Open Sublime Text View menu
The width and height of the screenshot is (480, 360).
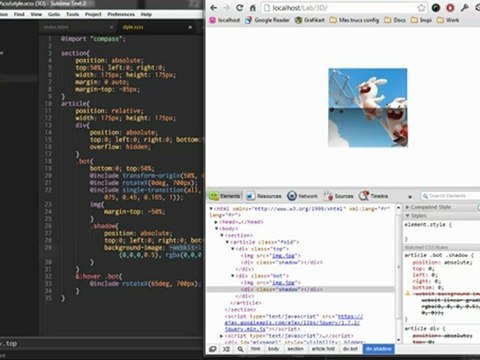pyautogui.click(x=36, y=14)
